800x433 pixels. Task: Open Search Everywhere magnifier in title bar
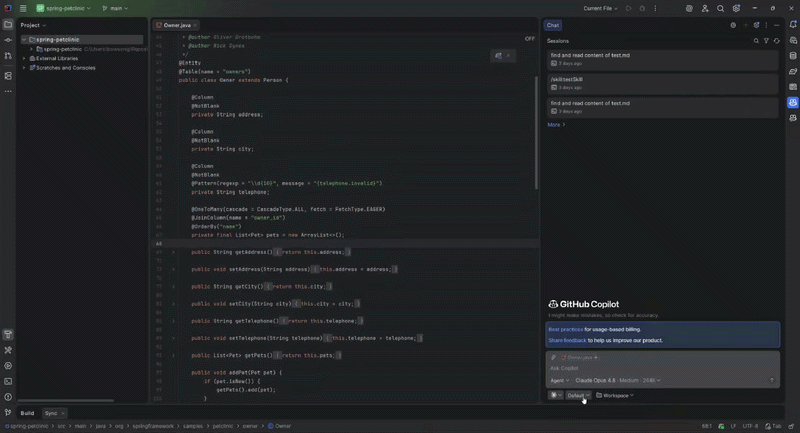click(720, 8)
